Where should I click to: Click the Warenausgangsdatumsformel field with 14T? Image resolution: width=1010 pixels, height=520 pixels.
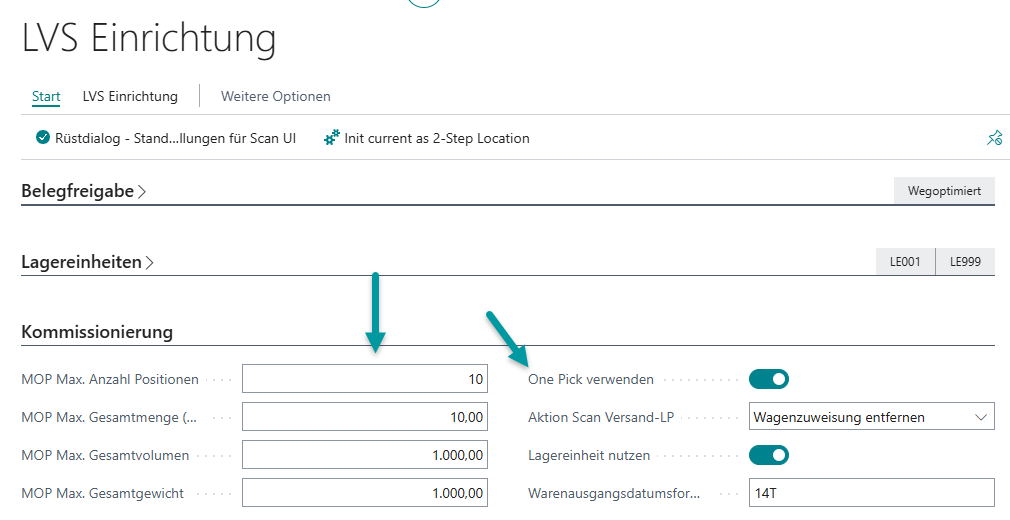871,493
